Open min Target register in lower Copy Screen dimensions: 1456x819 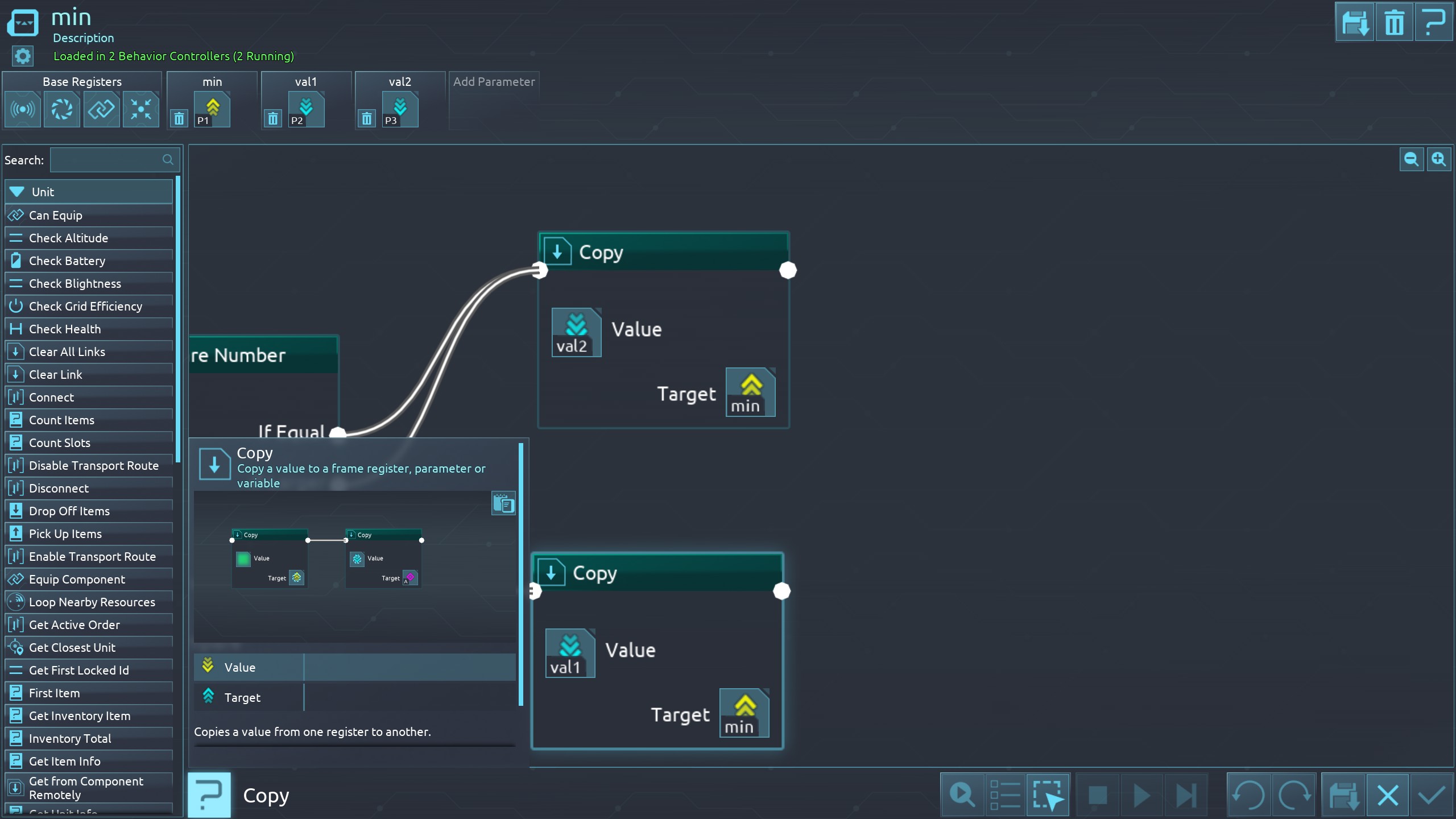[744, 713]
